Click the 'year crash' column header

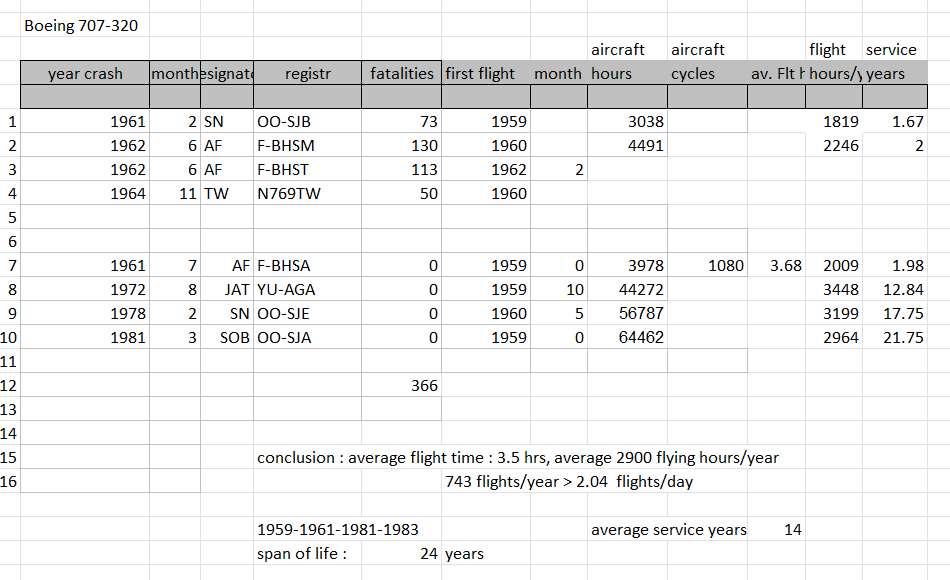coord(85,73)
